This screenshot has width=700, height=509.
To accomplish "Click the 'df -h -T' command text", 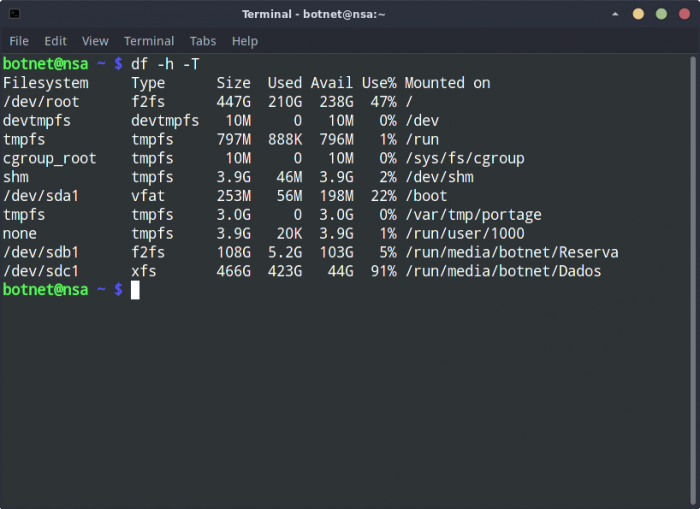I will point(165,64).
